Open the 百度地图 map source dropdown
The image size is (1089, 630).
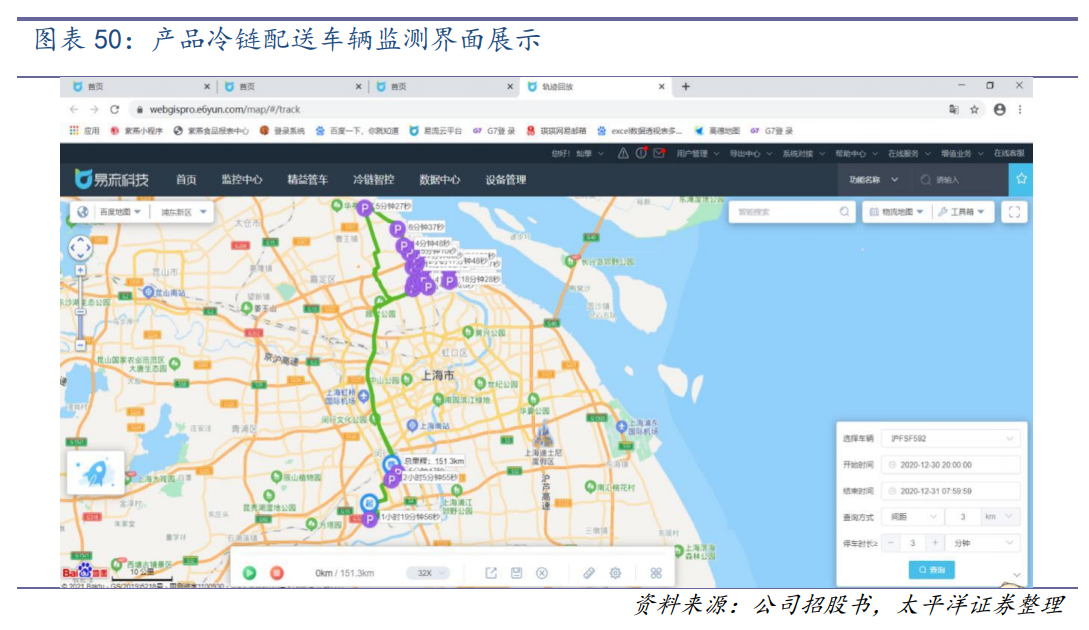tap(119, 212)
